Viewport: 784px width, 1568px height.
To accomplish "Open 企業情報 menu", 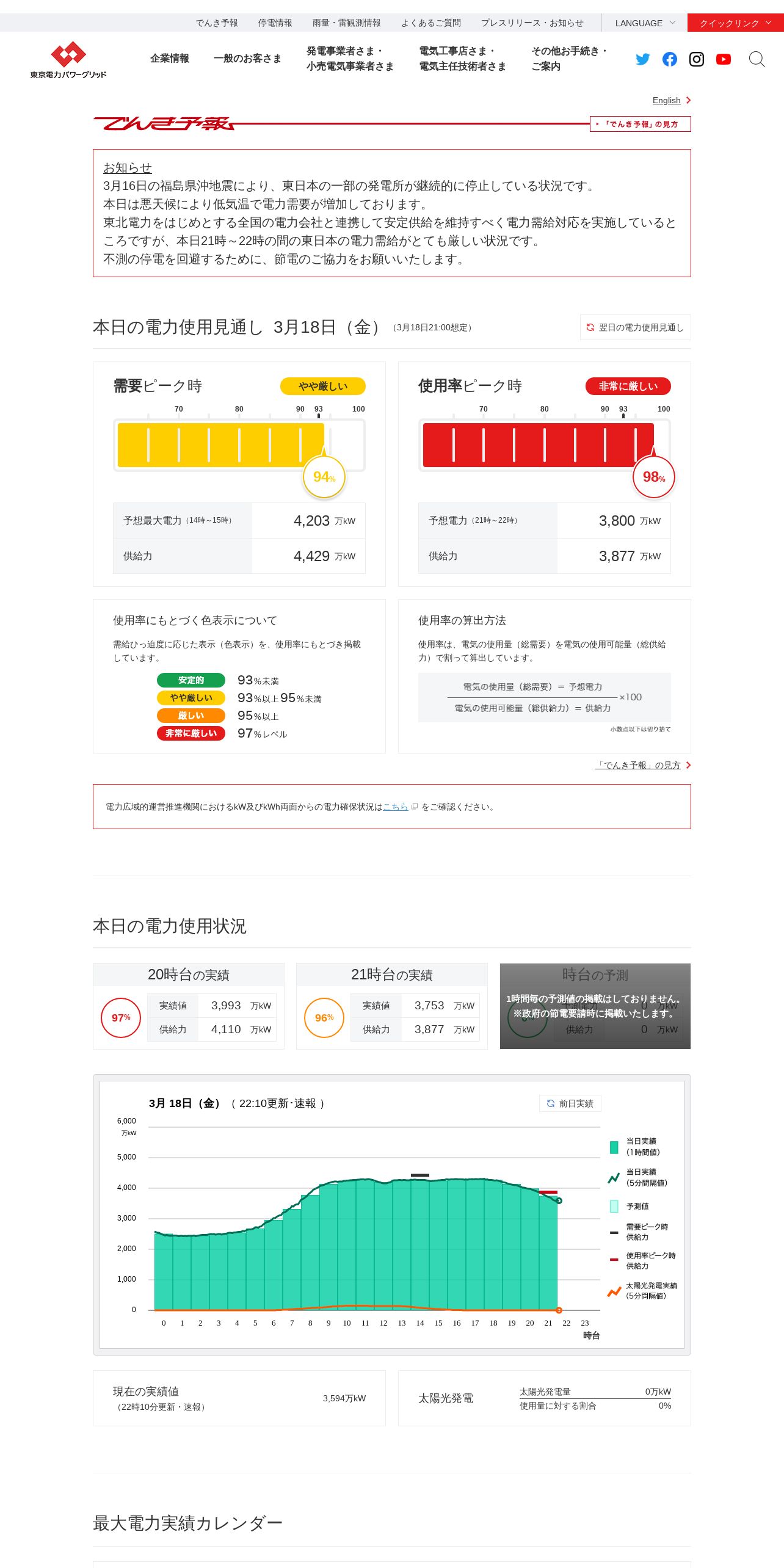I will [170, 59].
